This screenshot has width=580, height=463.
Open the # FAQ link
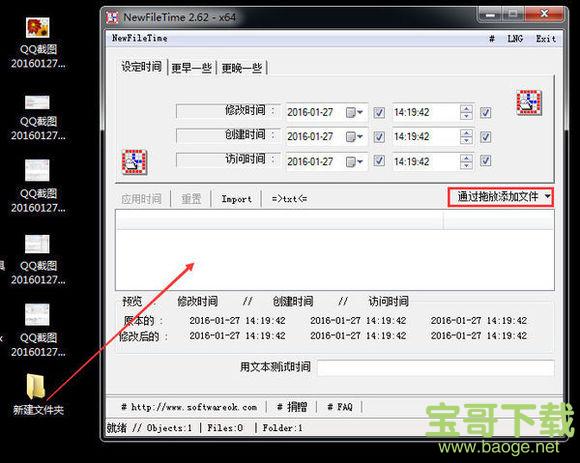point(340,407)
